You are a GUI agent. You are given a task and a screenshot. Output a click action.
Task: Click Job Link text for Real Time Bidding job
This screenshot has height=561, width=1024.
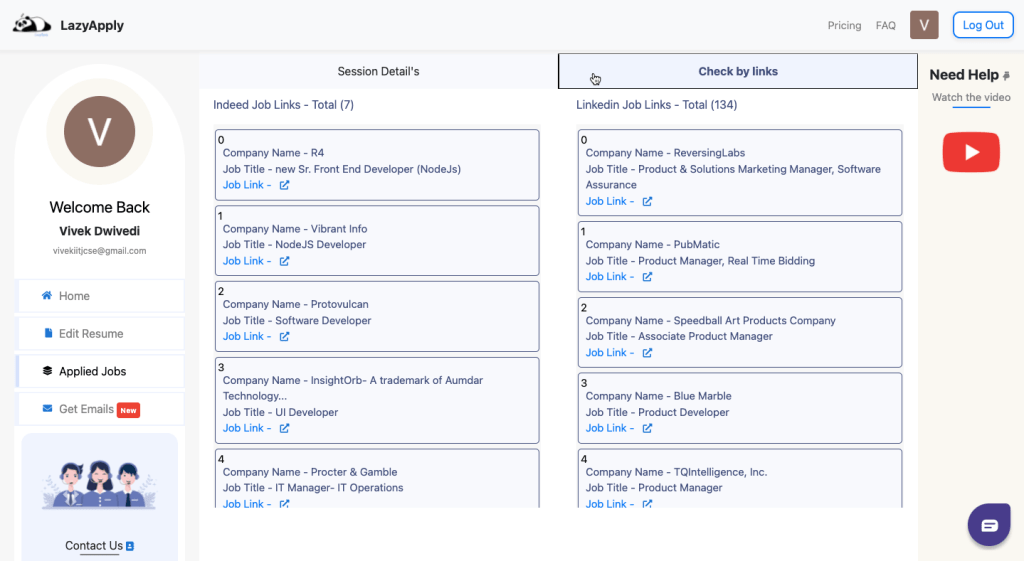610,276
